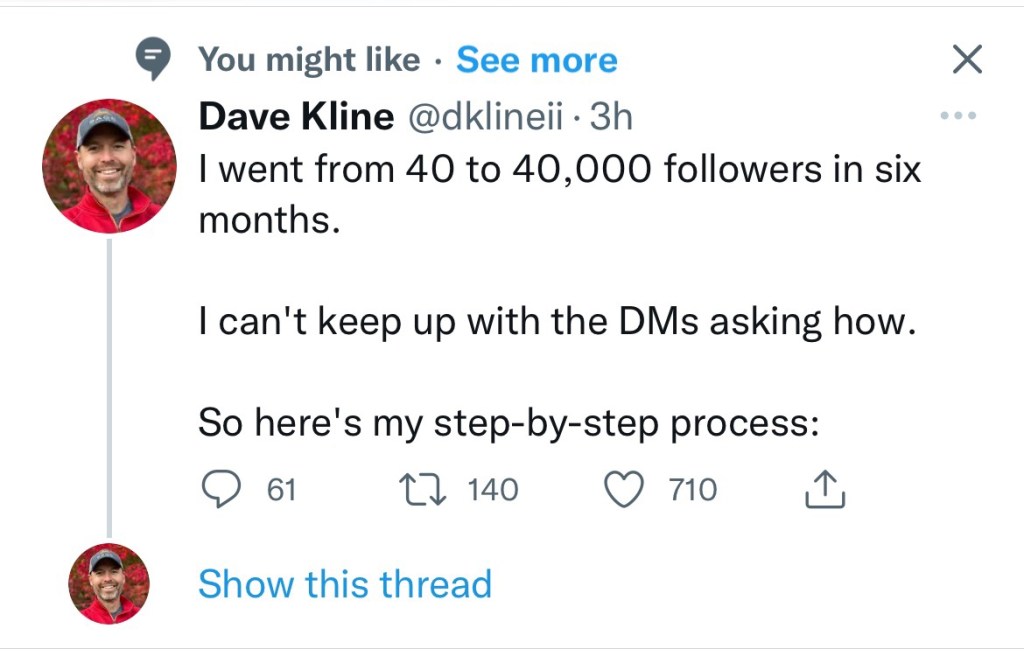
Task: Click the 61 replies count
Action: 281,490
